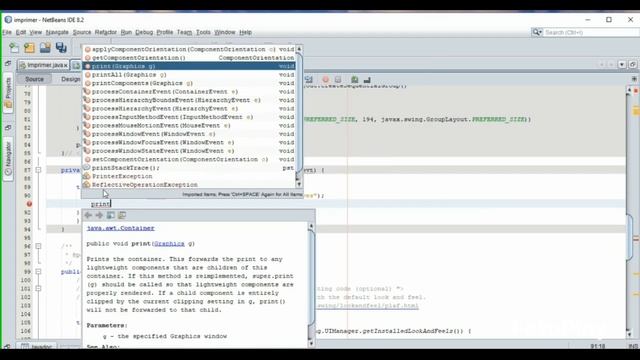Open the Projects side panel

coord(8,93)
